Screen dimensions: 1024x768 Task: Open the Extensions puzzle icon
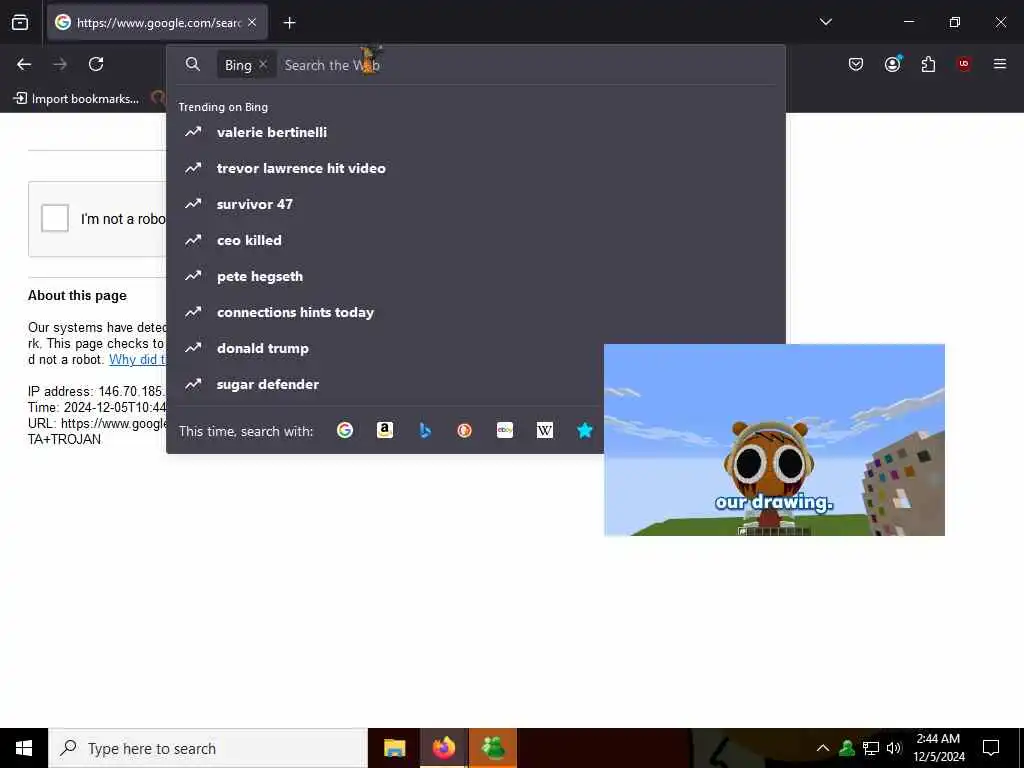[x=928, y=64]
